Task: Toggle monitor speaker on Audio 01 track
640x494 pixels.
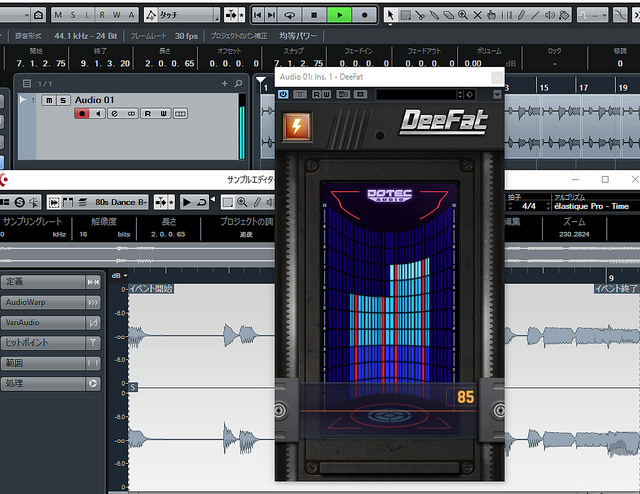Action: 98,113
